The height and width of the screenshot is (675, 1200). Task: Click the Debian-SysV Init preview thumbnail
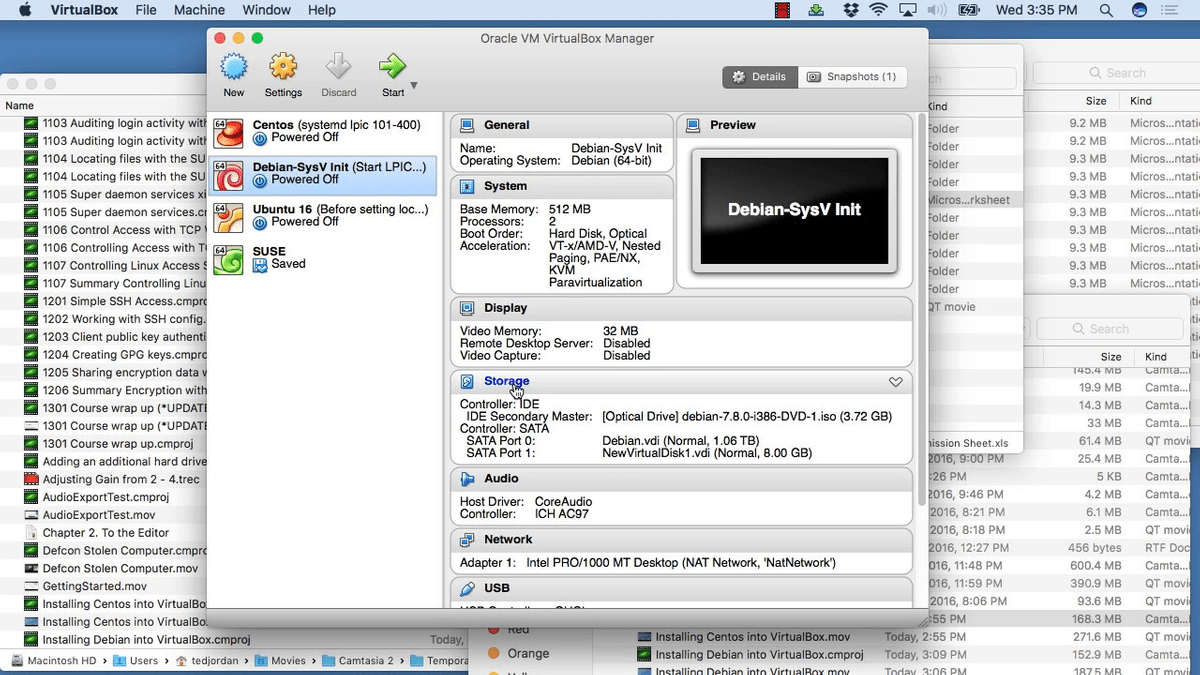click(x=794, y=211)
